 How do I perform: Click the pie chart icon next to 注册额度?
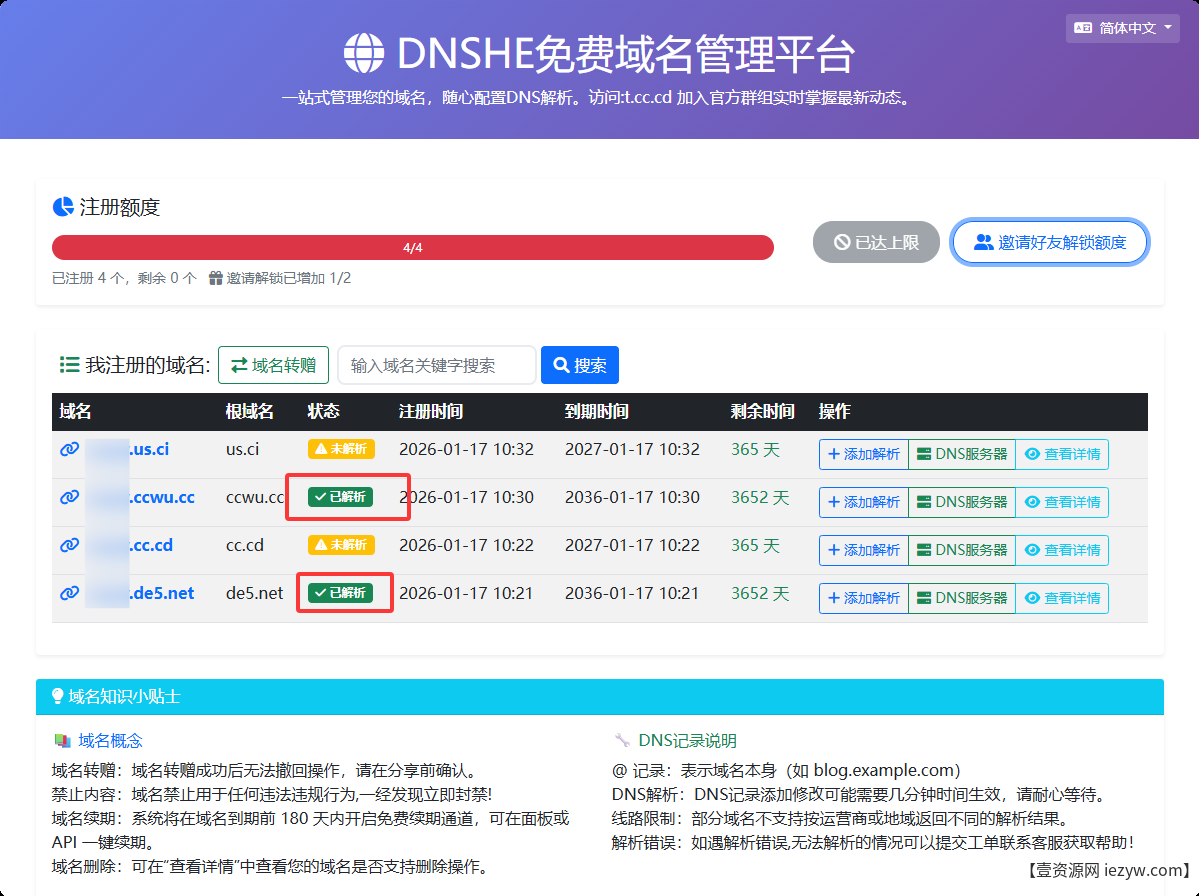63,207
